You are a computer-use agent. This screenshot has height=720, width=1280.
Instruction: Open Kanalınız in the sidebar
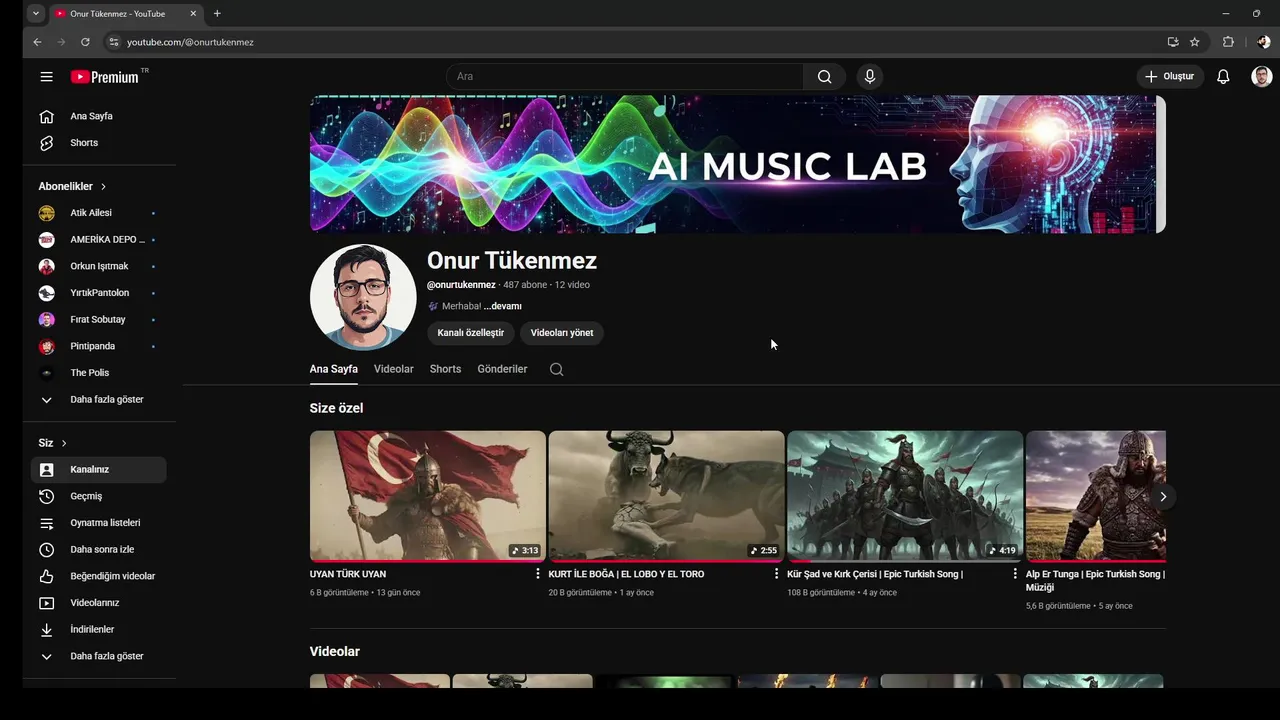pyautogui.click(x=98, y=470)
